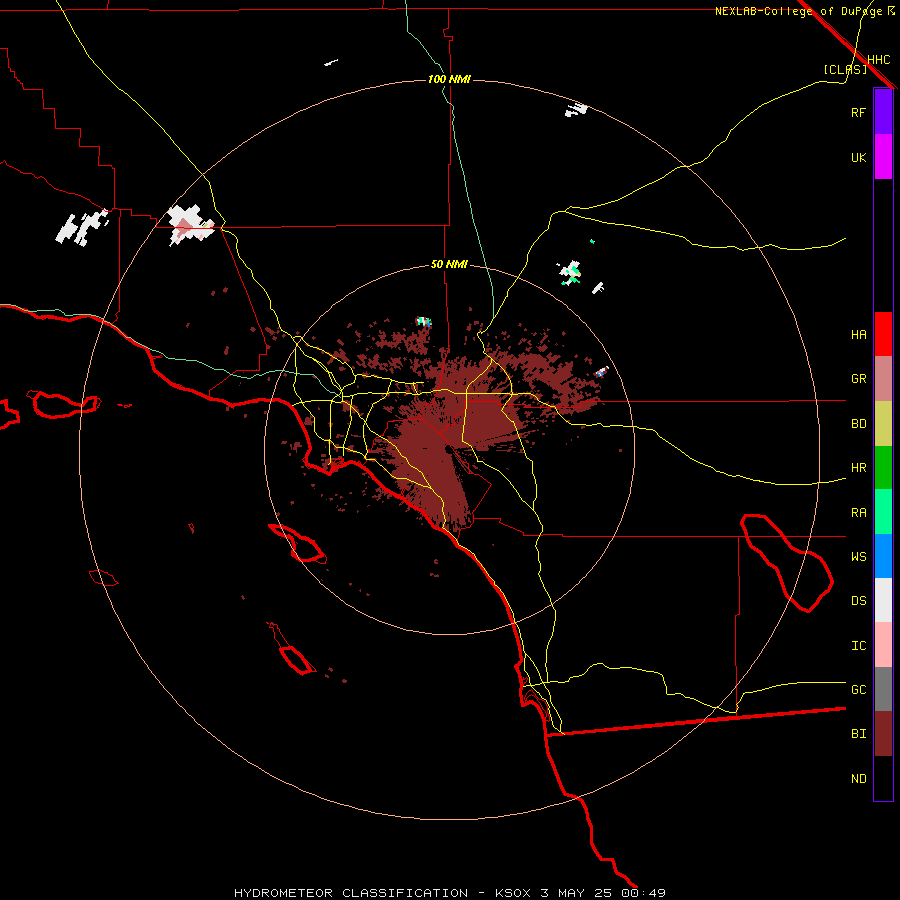Click the RF purple legend swatch

pos(883,112)
